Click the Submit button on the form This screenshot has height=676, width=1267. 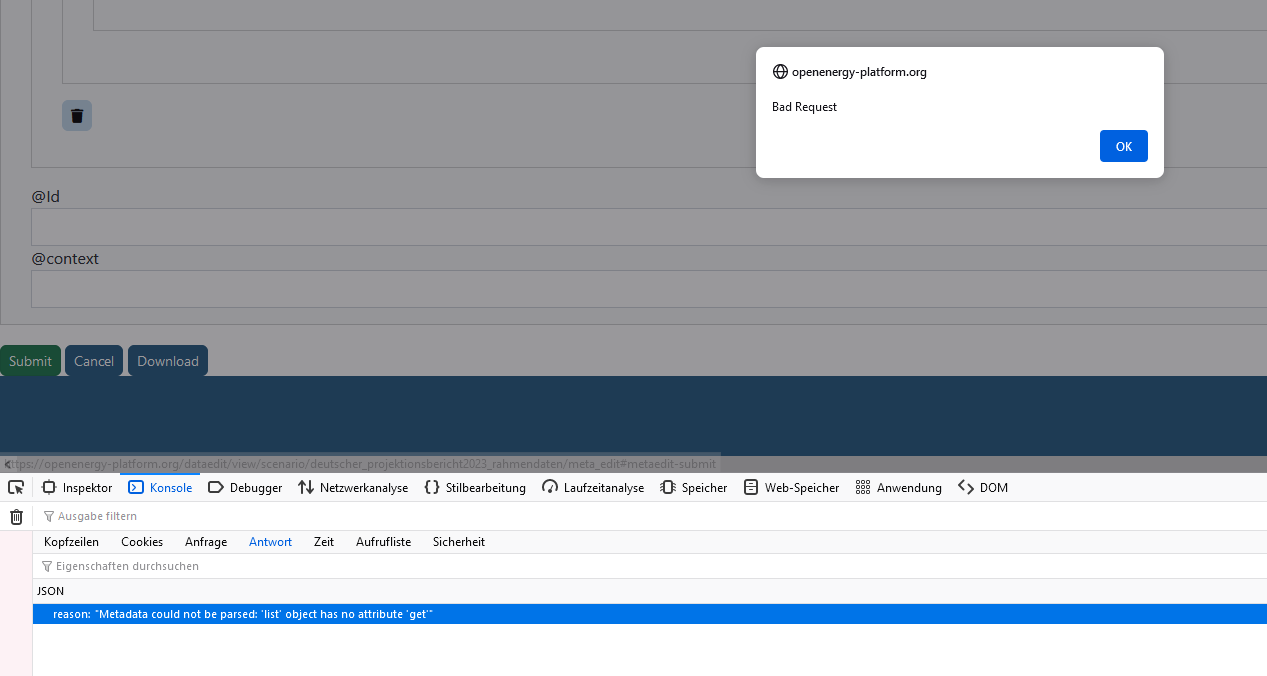[x=29, y=361]
